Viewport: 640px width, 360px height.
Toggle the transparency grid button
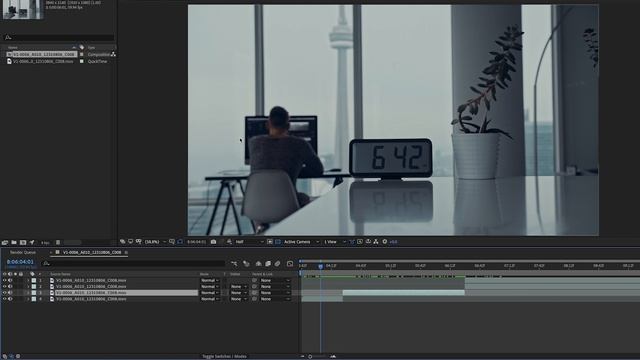[278, 242]
